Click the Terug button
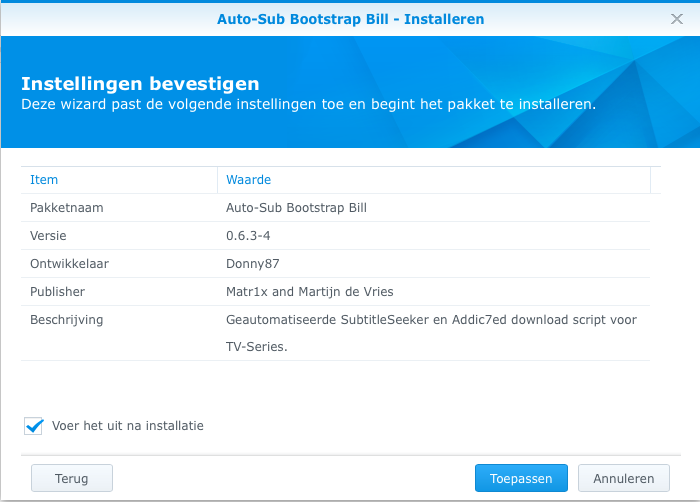This screenshot has width=700, height=502. pyautogui.click(x=72, y=478)
